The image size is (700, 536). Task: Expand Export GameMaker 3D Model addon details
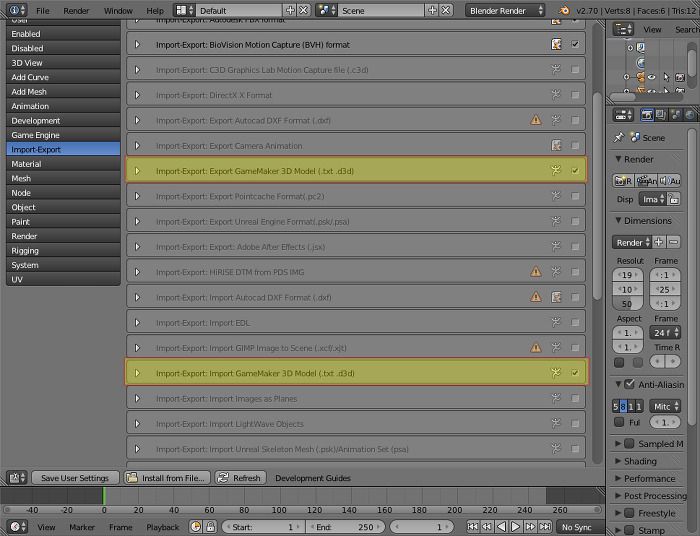138,170
